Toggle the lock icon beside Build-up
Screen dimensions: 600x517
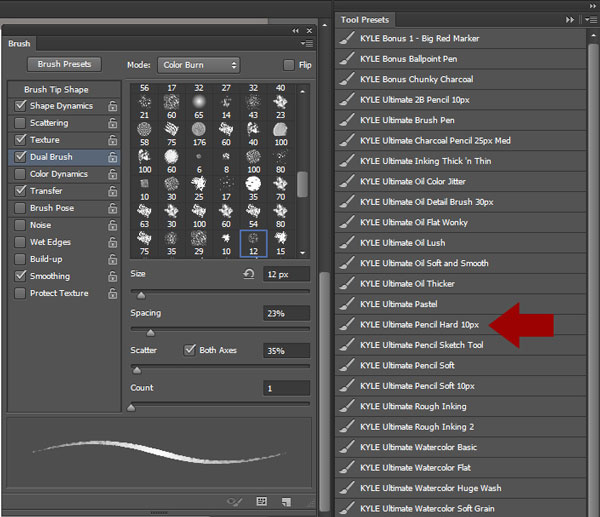pyautogui.click(x=112, y=259)
